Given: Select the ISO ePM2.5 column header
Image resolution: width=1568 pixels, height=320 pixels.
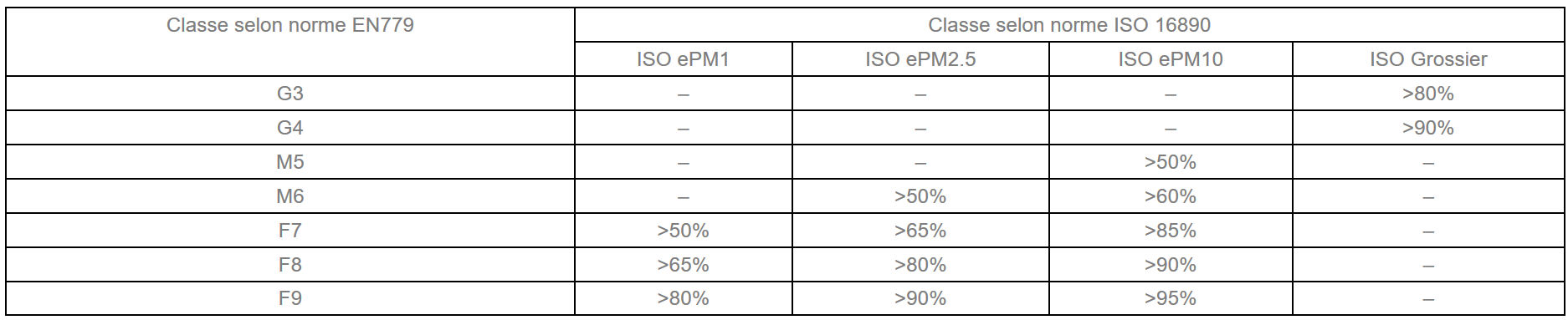Looking at the screenshot, I should [x=920, y=59].
